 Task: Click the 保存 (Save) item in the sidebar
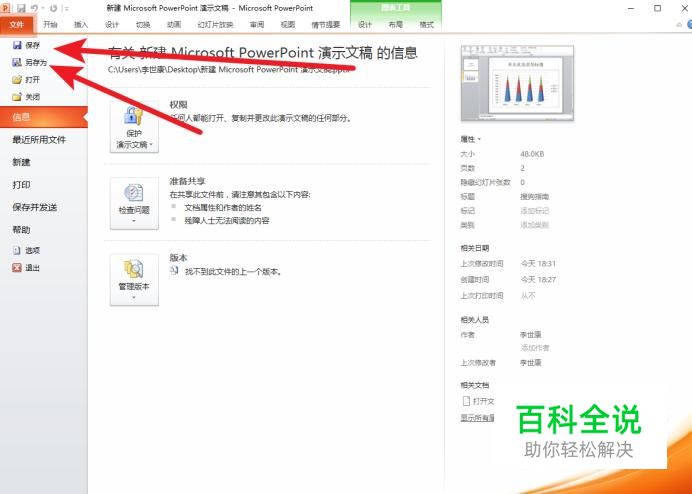26,45
